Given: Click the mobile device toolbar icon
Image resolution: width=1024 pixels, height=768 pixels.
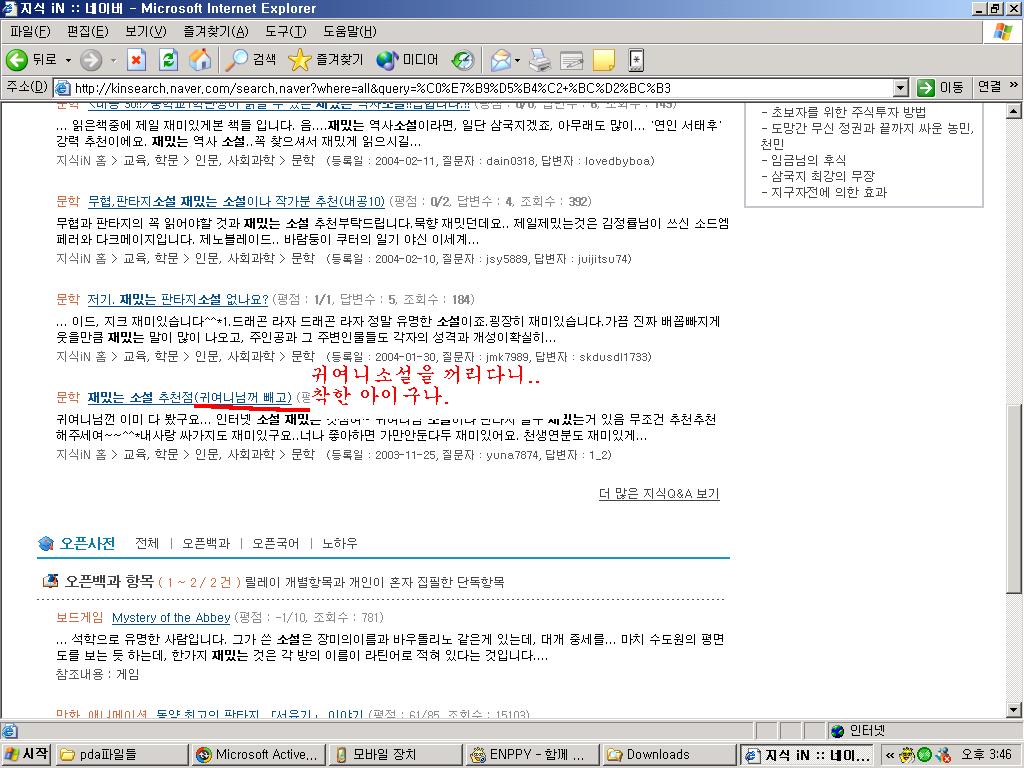Looking at the screenshot, I should pyautogui.click(x=635, y=60).
